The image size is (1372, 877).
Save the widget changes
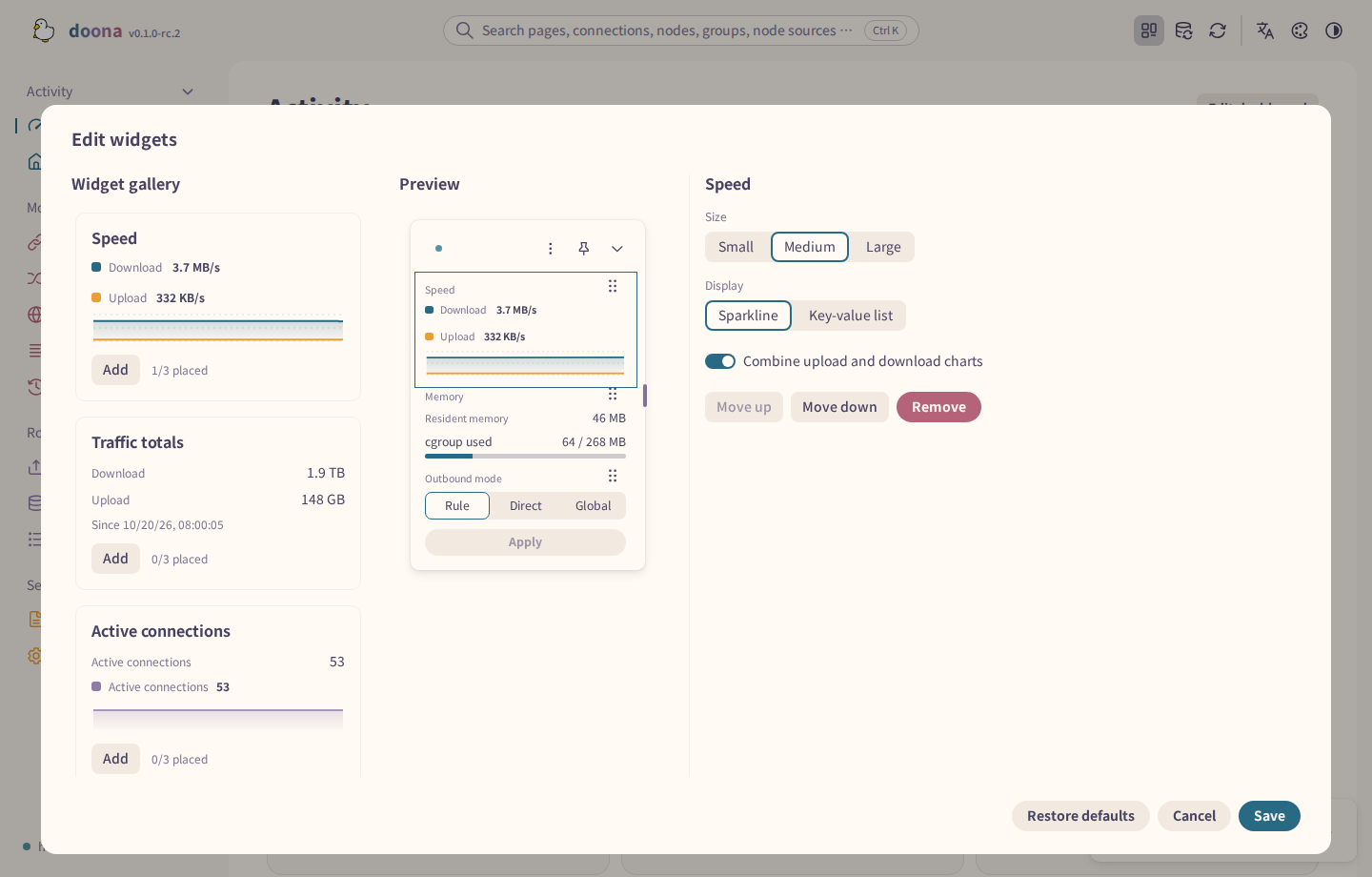(1269, 816)
